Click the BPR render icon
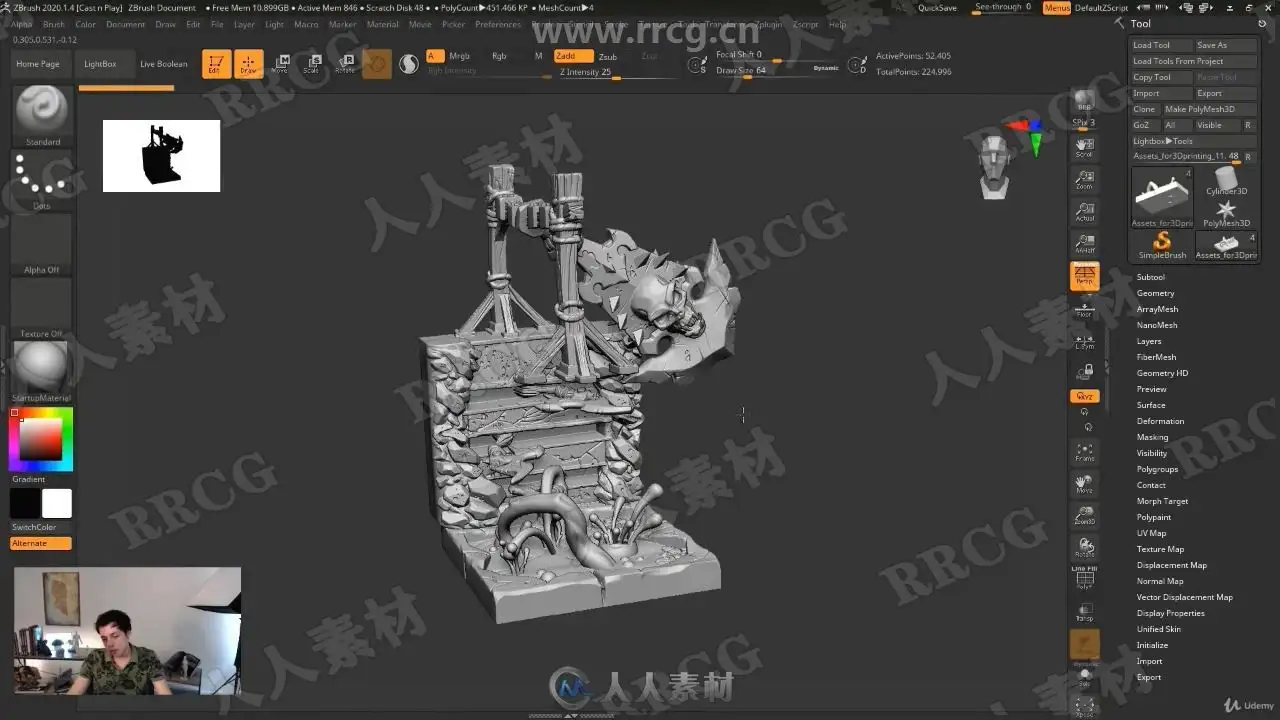Screen dimensions: 1280x720 pyautogui.click(x=1084, y=102)
